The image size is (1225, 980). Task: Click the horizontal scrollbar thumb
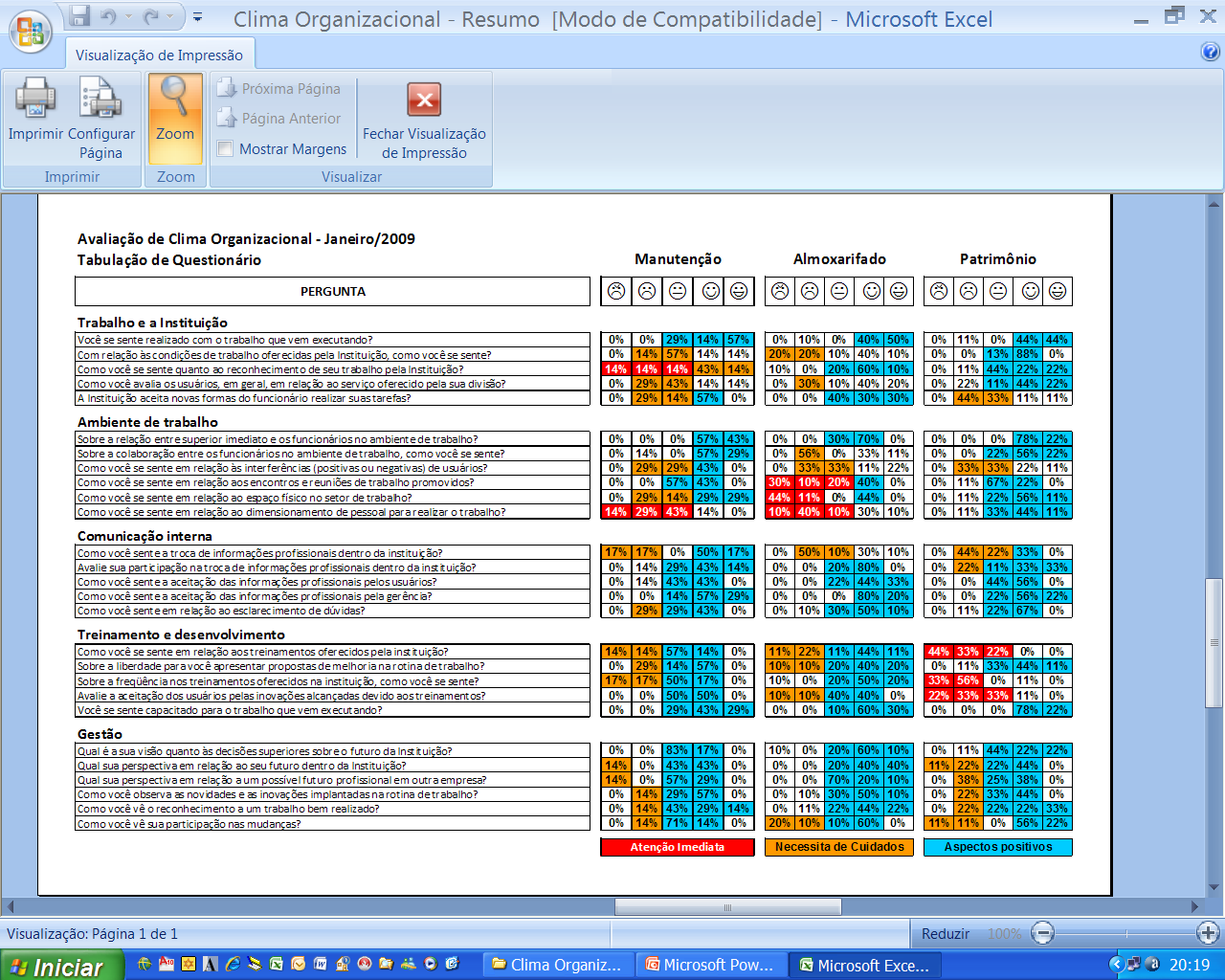727,906
